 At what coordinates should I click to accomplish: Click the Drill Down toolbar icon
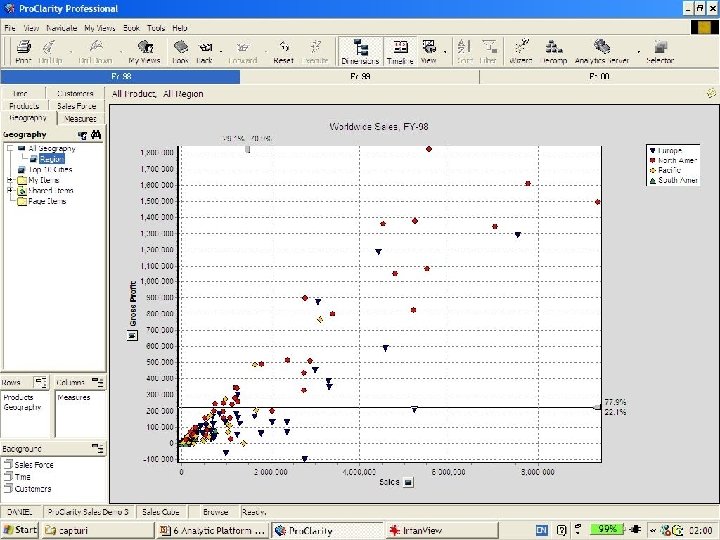tap(96, 51)
